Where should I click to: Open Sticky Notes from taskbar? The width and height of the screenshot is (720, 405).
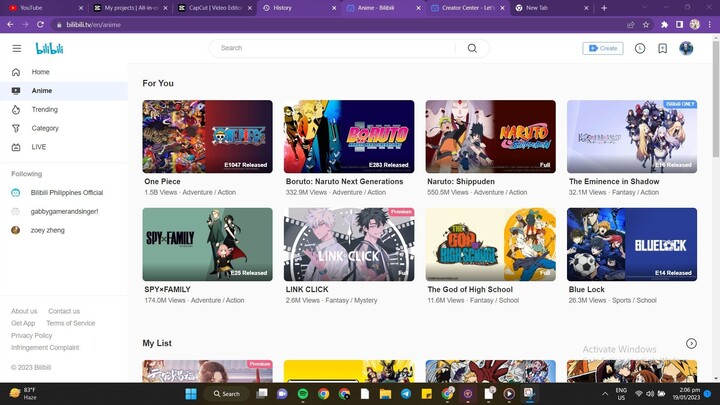click(427, 394)
